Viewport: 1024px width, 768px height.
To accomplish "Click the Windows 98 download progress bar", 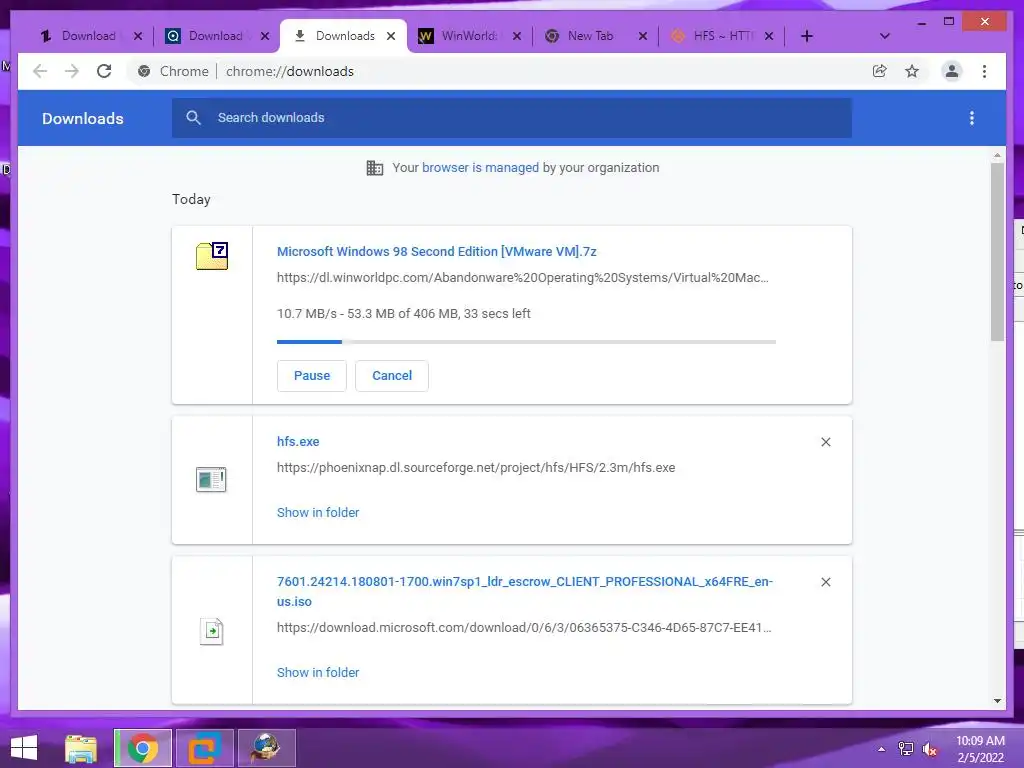I will click(x=526, y=342).
